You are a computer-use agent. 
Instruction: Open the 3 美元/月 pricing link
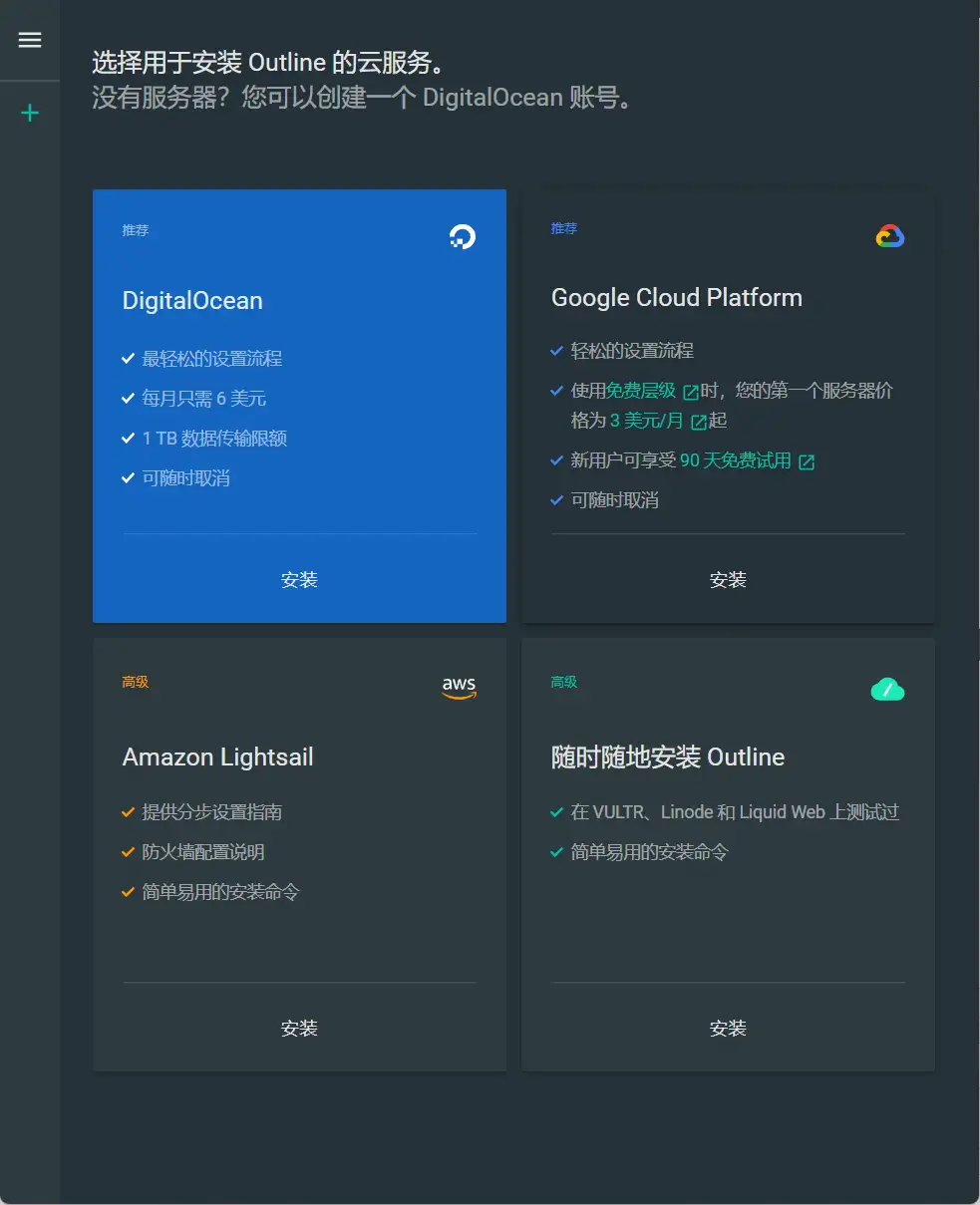(646, 421)
